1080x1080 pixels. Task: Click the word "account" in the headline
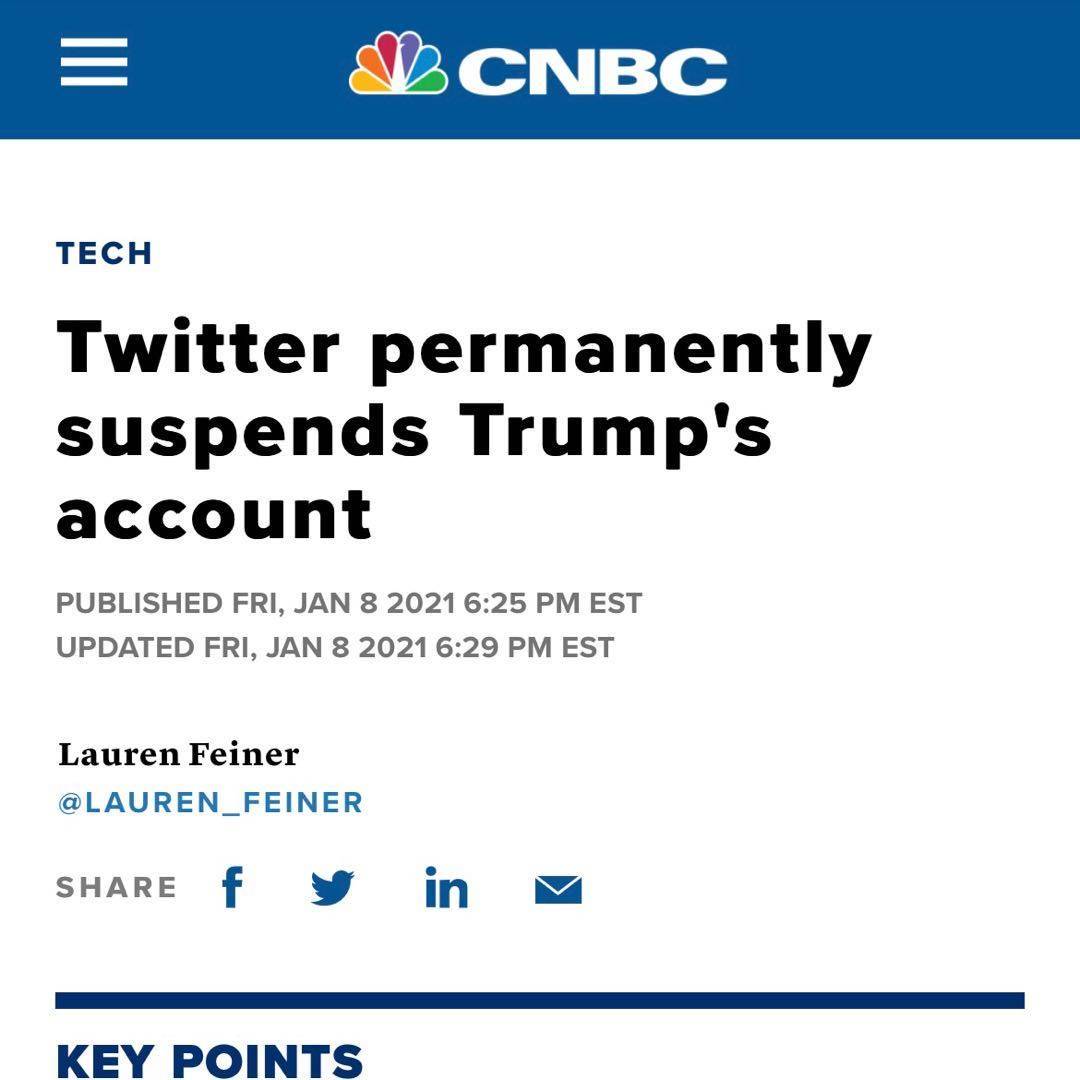(x=214, y=514)
